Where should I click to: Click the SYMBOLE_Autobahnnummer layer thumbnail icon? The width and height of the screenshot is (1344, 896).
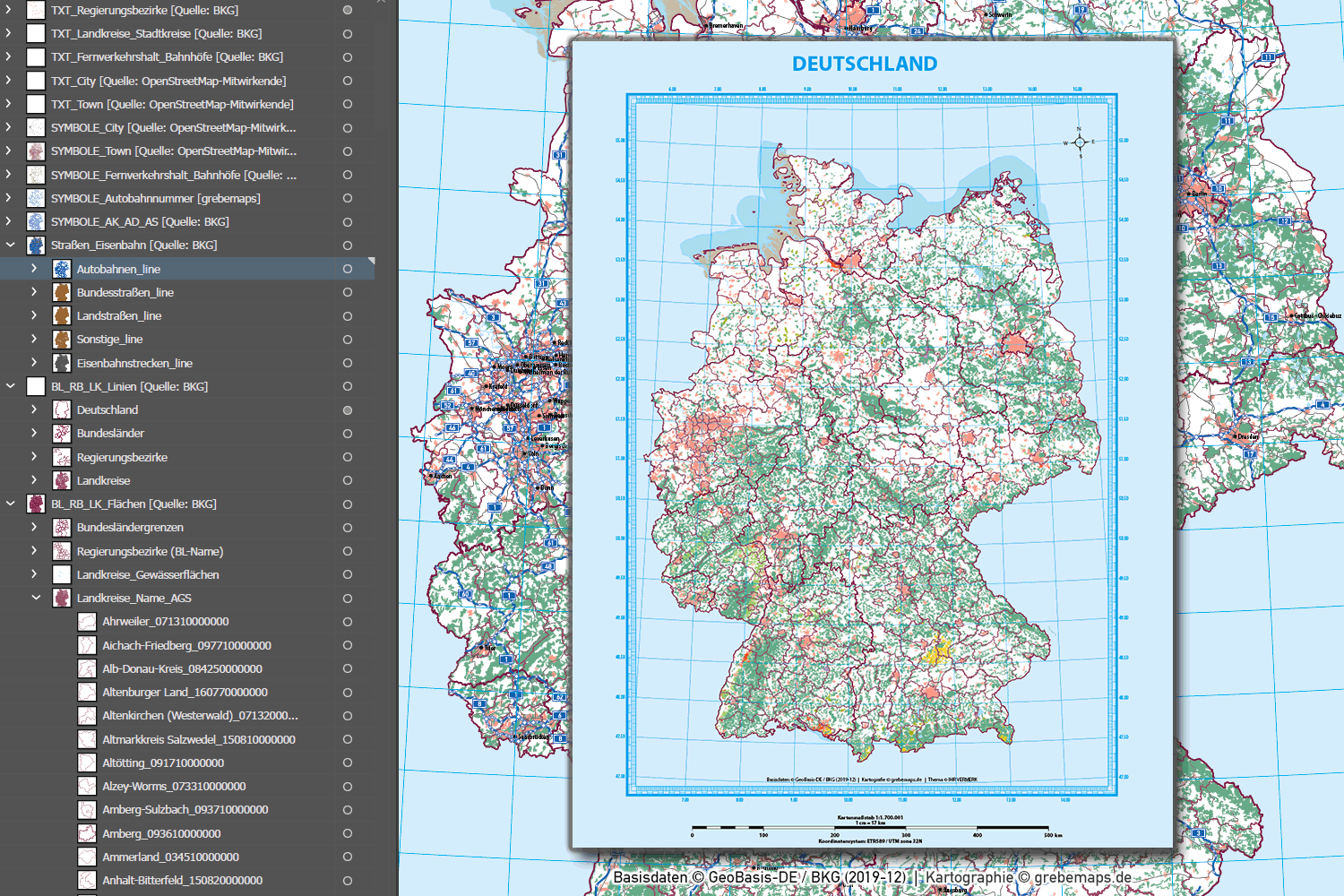pyautogui.click(x=36, y=198)
